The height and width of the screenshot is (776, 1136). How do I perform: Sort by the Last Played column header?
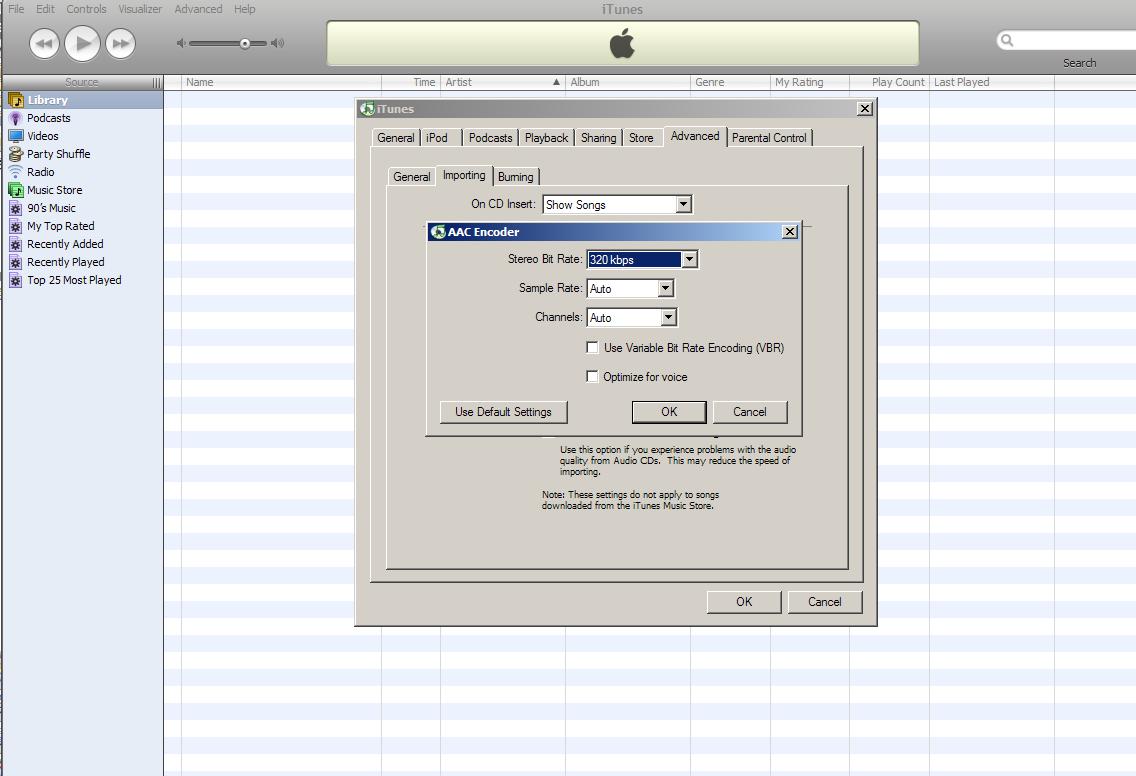(992, 82)
